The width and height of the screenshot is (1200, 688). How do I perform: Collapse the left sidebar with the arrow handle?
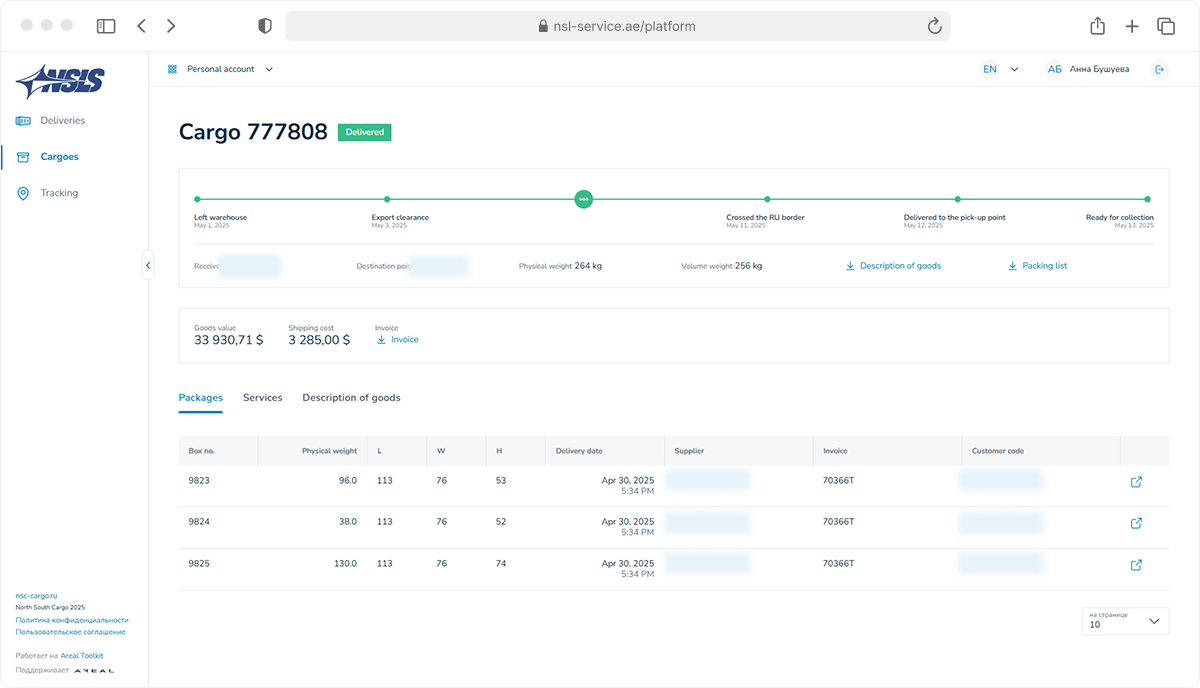coord(148,265)
